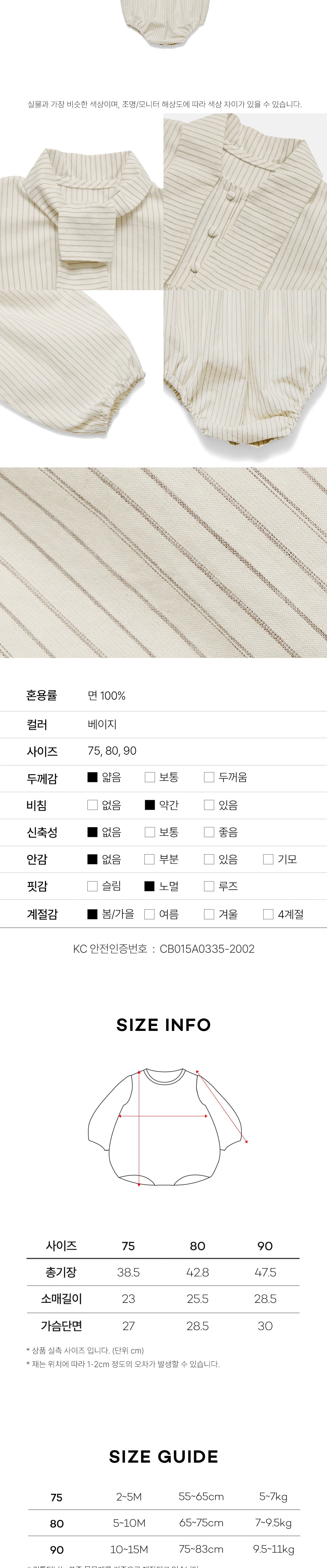Viewport: 327px width, 1568px height.
Task: Open the collar close-up photo
Action: pos(81,201)
